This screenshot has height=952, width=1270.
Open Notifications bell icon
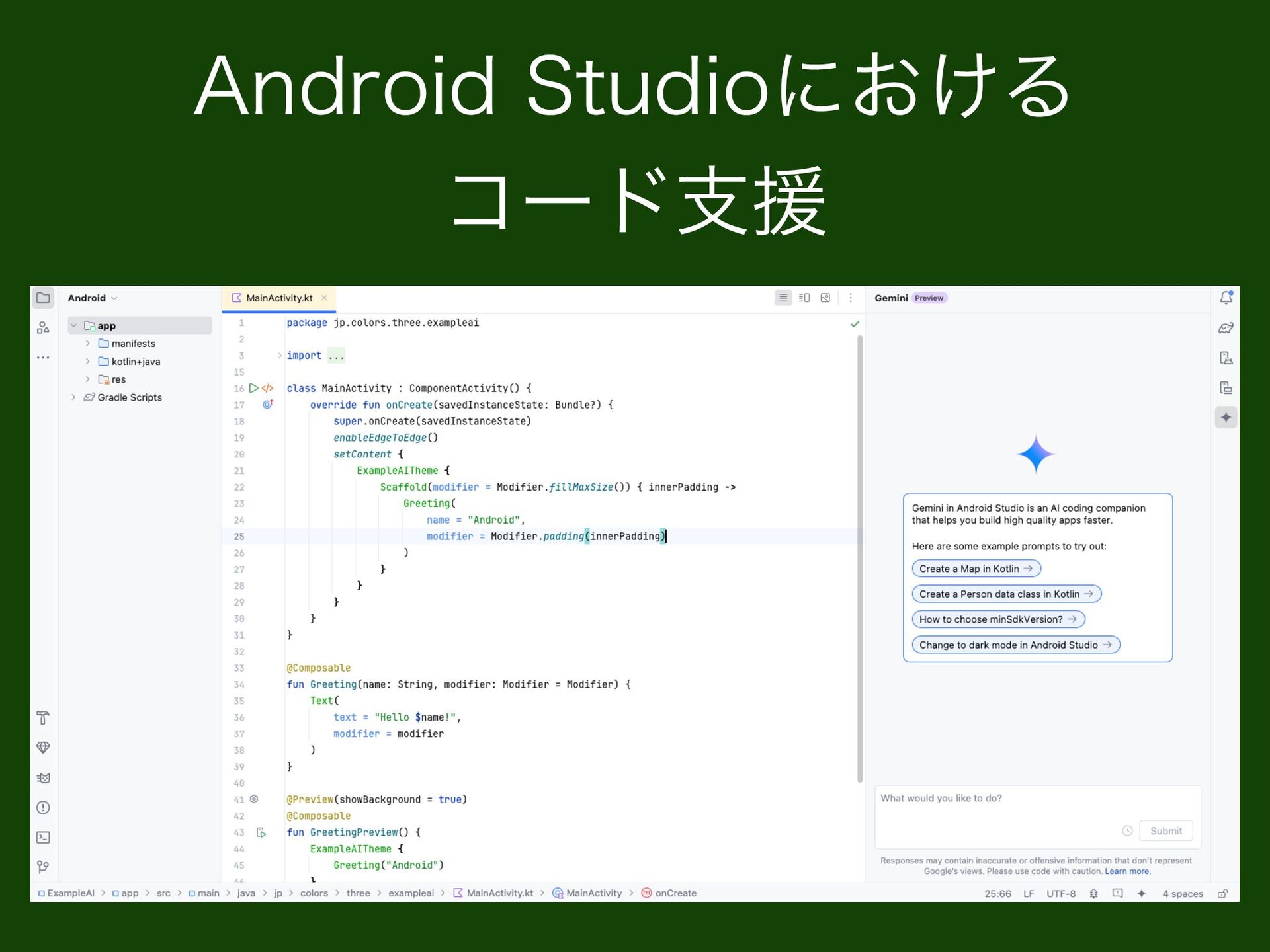1226,298
